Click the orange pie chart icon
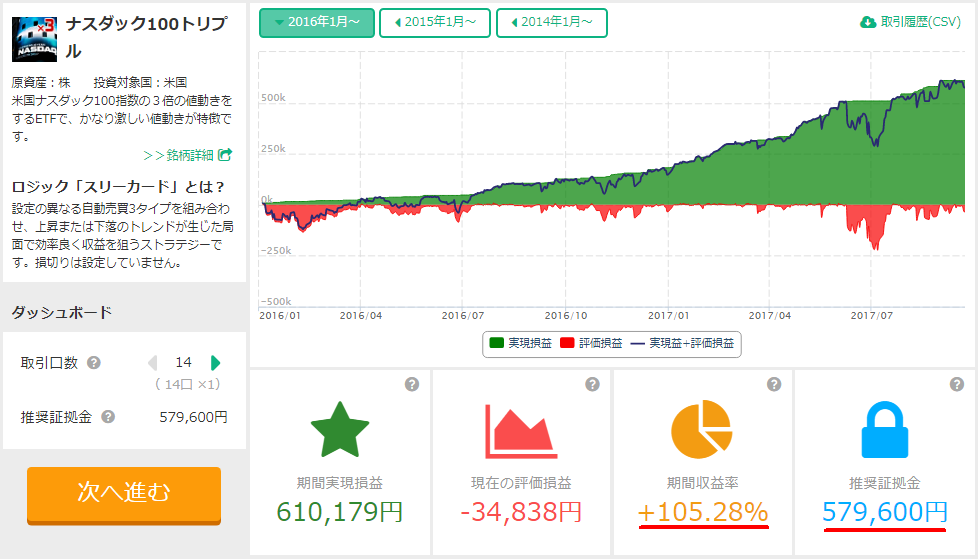 (702, 430)
